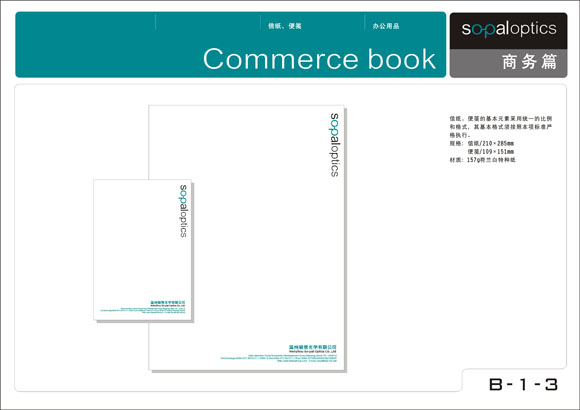Viewport: 580px width, 410px height.
Task: Click the '商务篇' label on gray box
Action: 529,62
